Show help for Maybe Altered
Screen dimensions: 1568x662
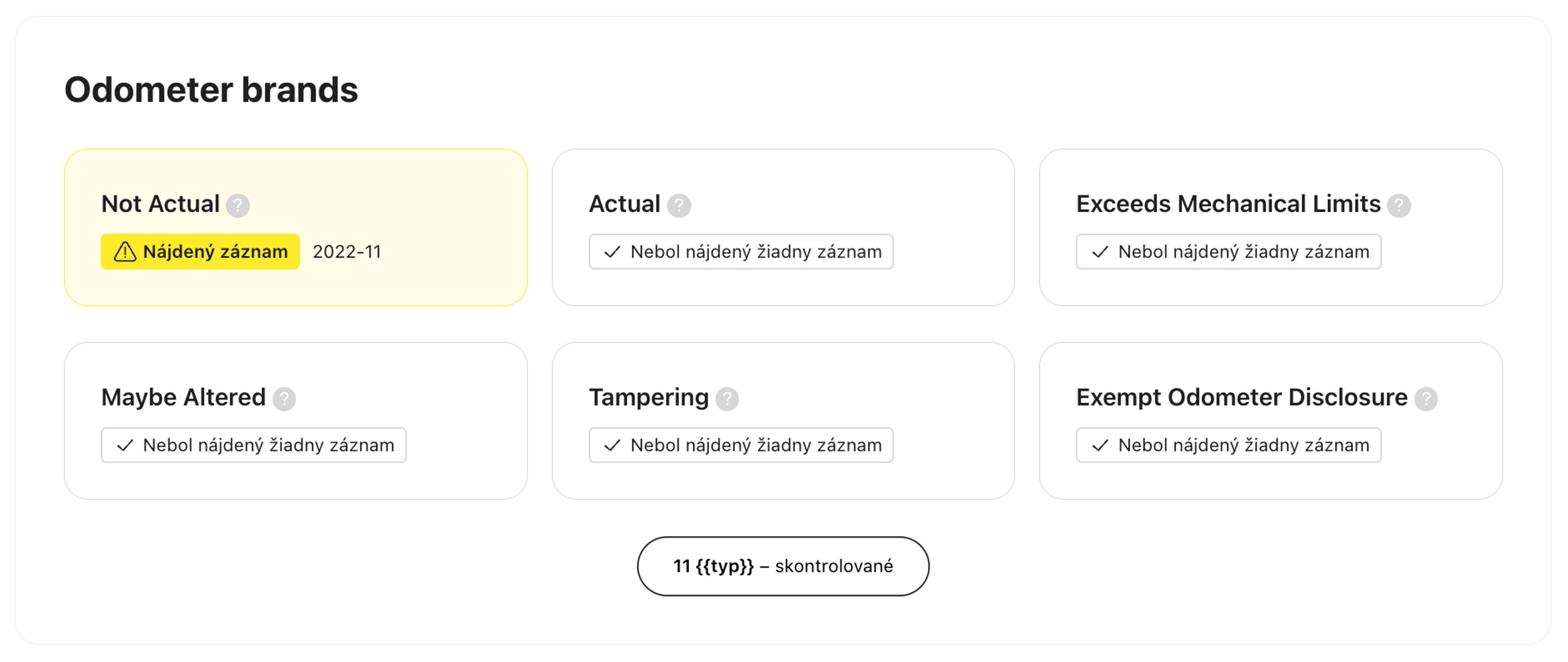click(x=284, y=399)
